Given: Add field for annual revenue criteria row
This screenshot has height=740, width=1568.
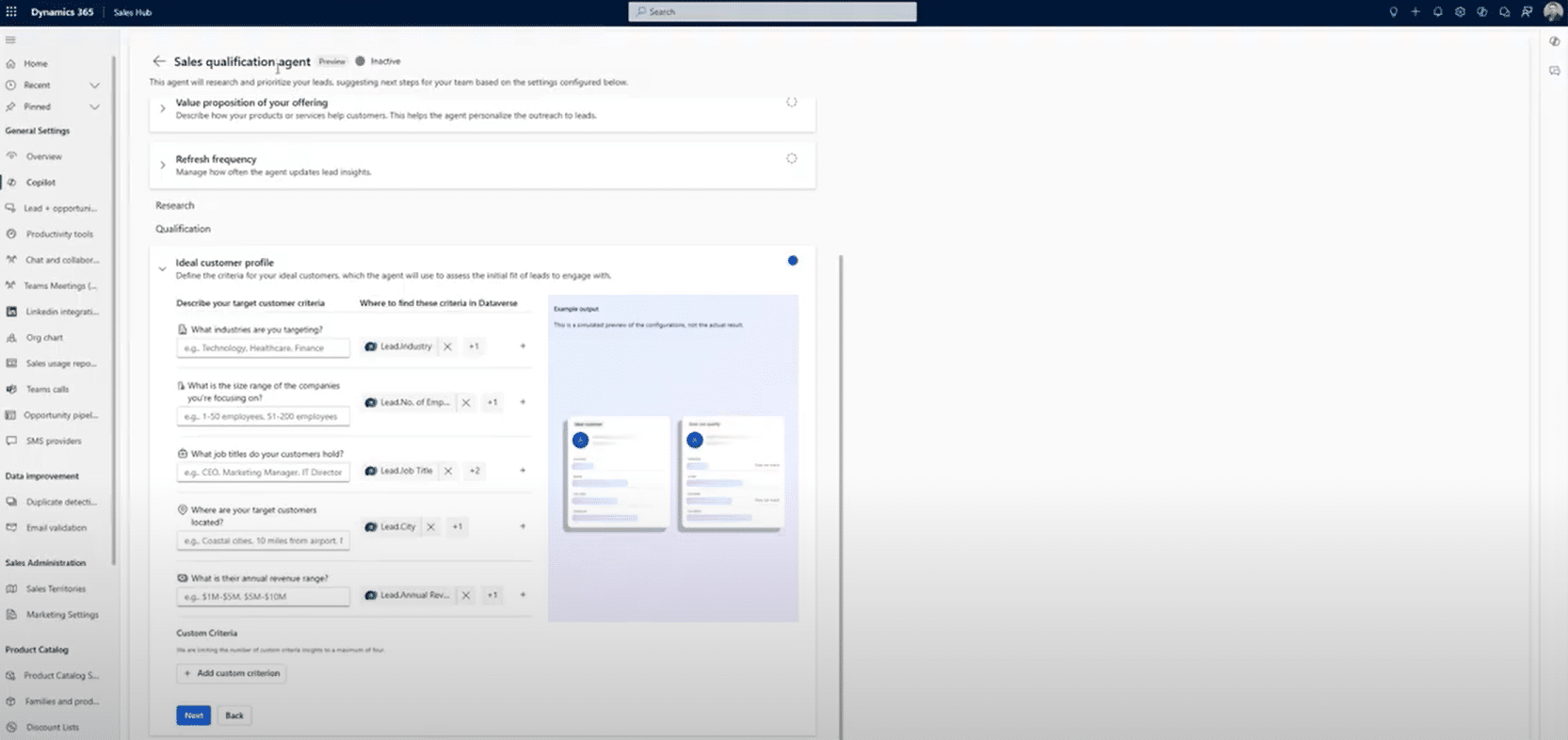Looking at the screenshot, I should [523, 595].
